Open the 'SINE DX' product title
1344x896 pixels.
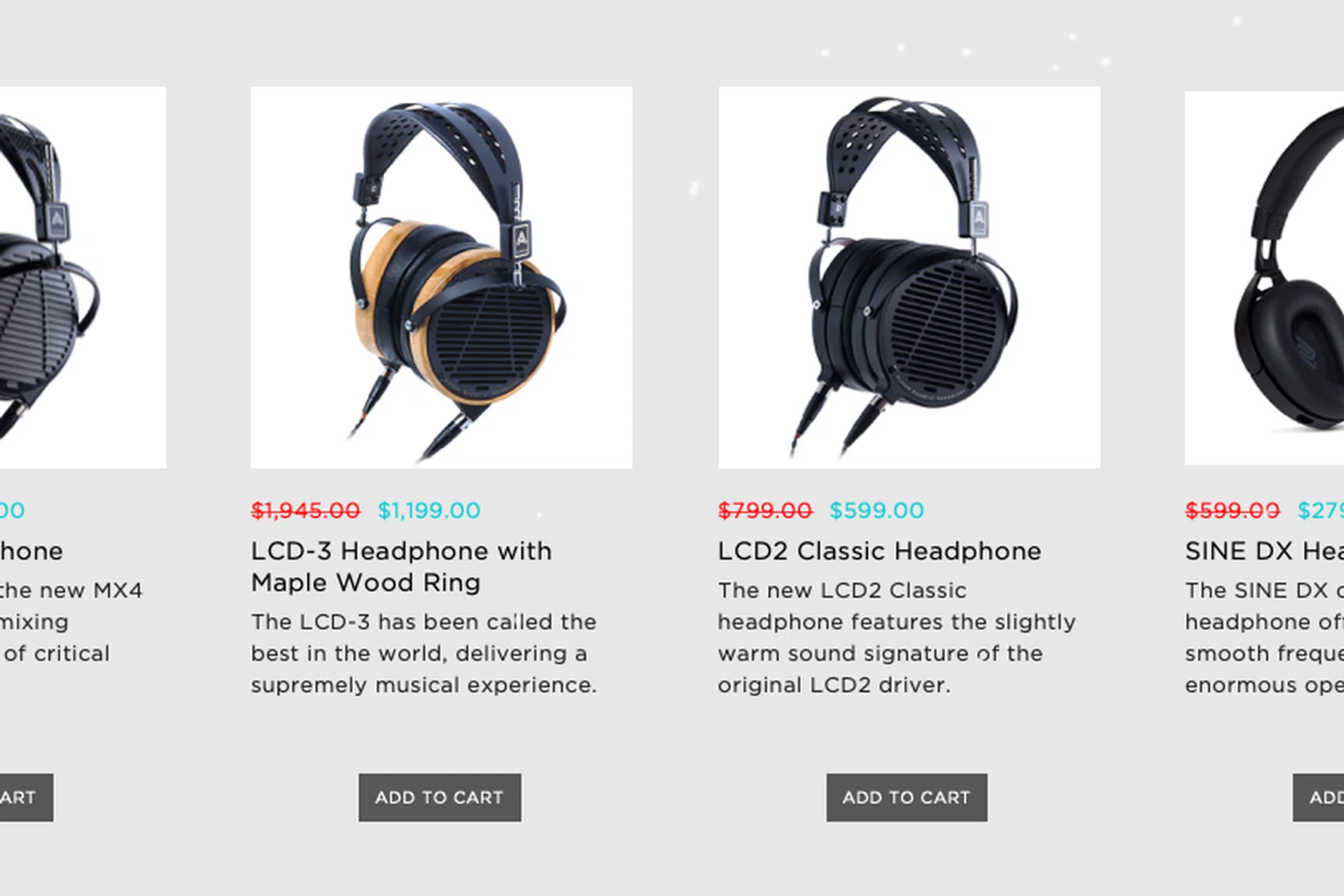coord(1264,551)
